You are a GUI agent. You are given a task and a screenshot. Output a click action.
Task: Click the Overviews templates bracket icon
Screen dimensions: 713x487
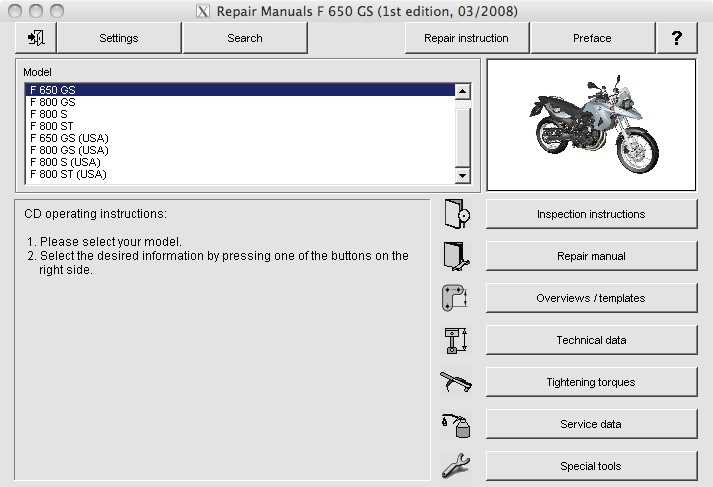coord(455,298)
